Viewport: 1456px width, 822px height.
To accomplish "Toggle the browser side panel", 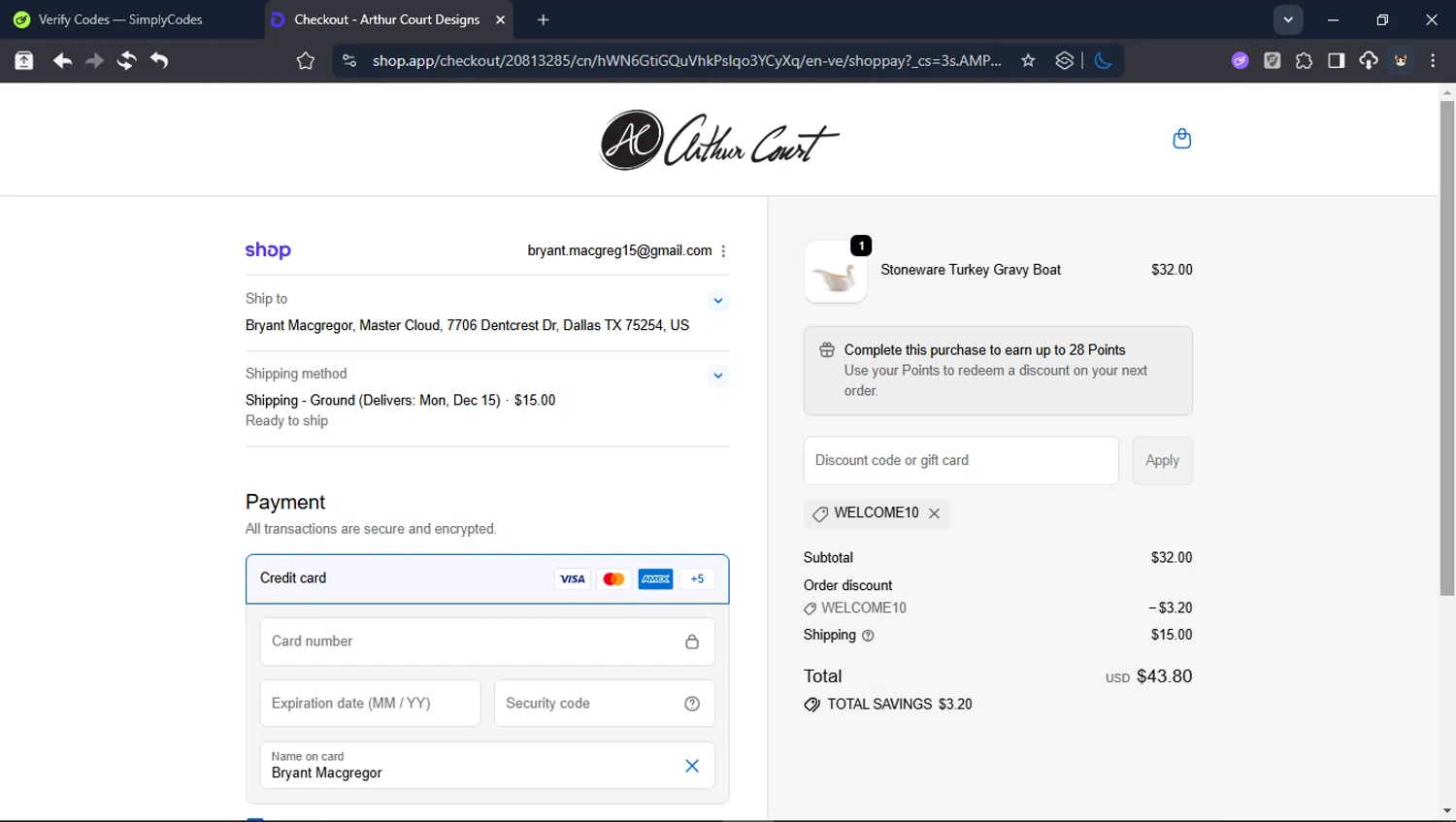I will point(1336,61).
